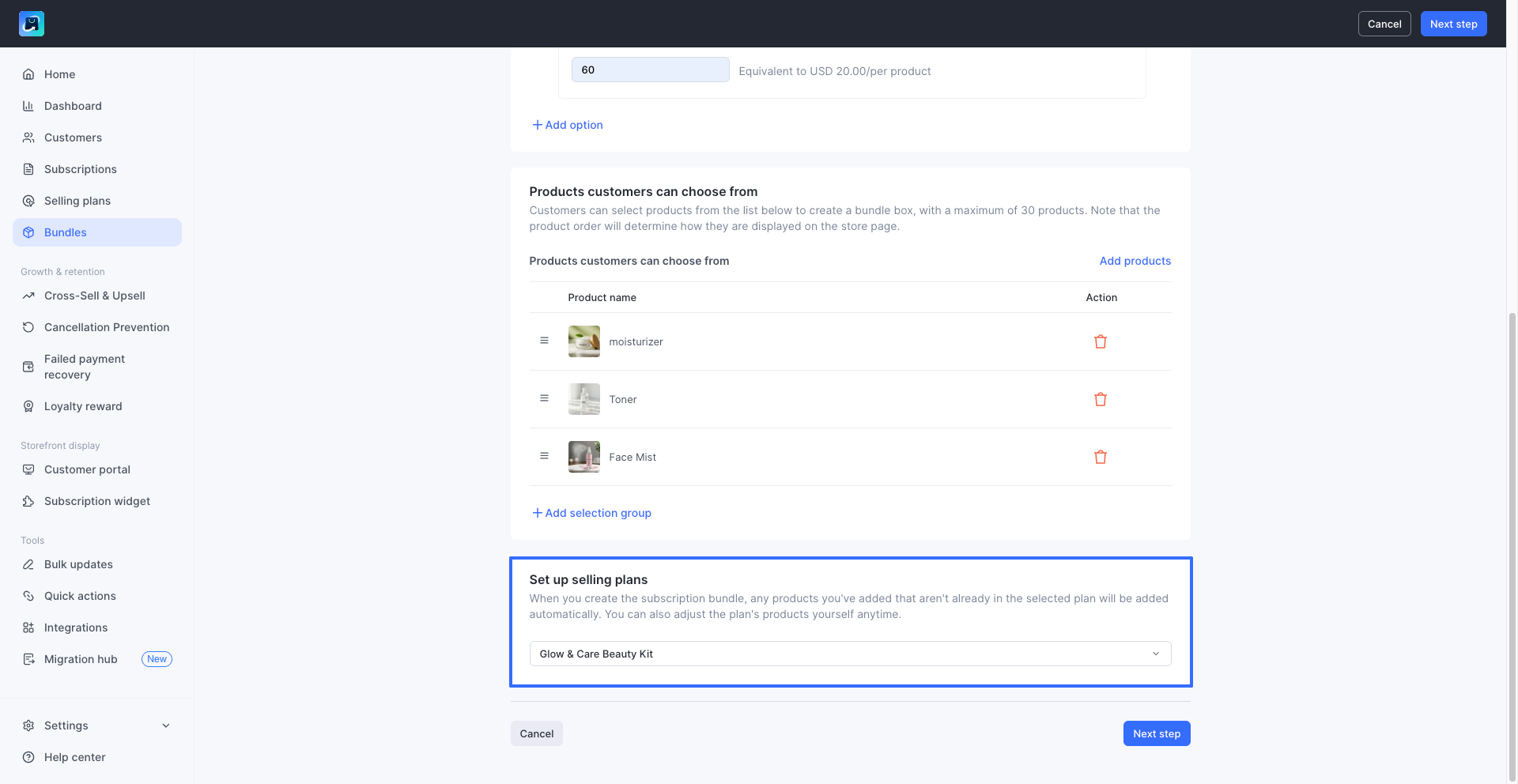Click the 'moisturizer' product name

pyautogui.click(x=636, y=341)
